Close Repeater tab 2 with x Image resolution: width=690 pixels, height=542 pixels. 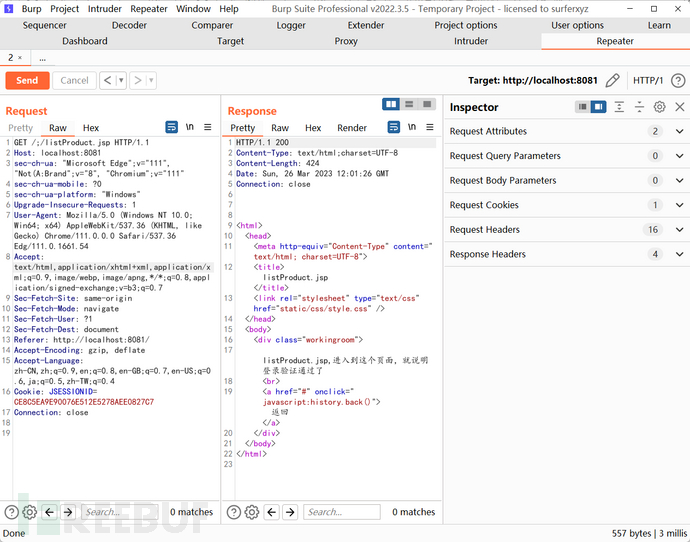[20, 58]
